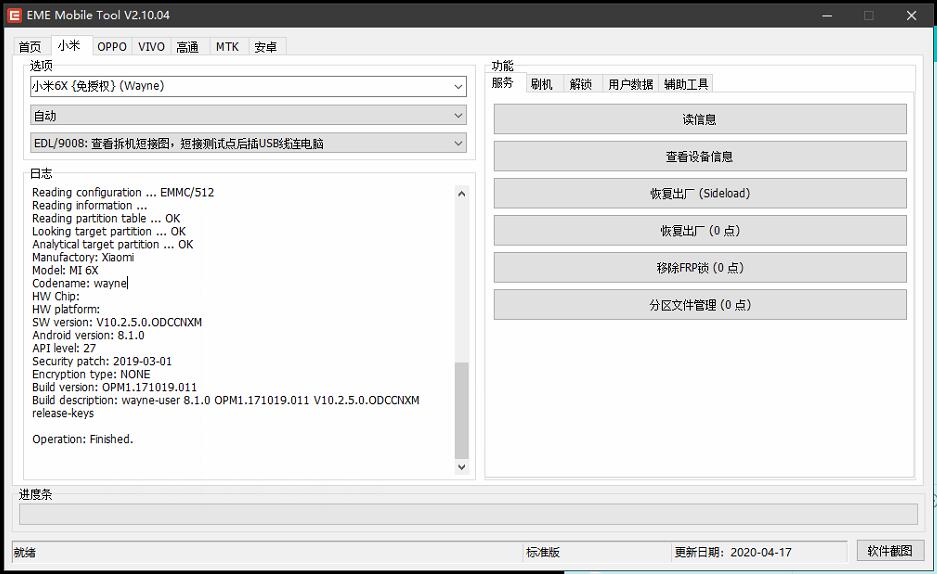
Task: Click the log scrollbar down arrow
Action: tap(461, 467)
